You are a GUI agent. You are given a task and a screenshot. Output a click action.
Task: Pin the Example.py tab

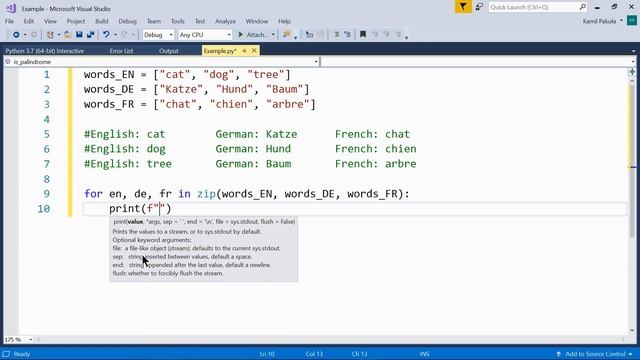pyautogui.click(x=244, y=51)
